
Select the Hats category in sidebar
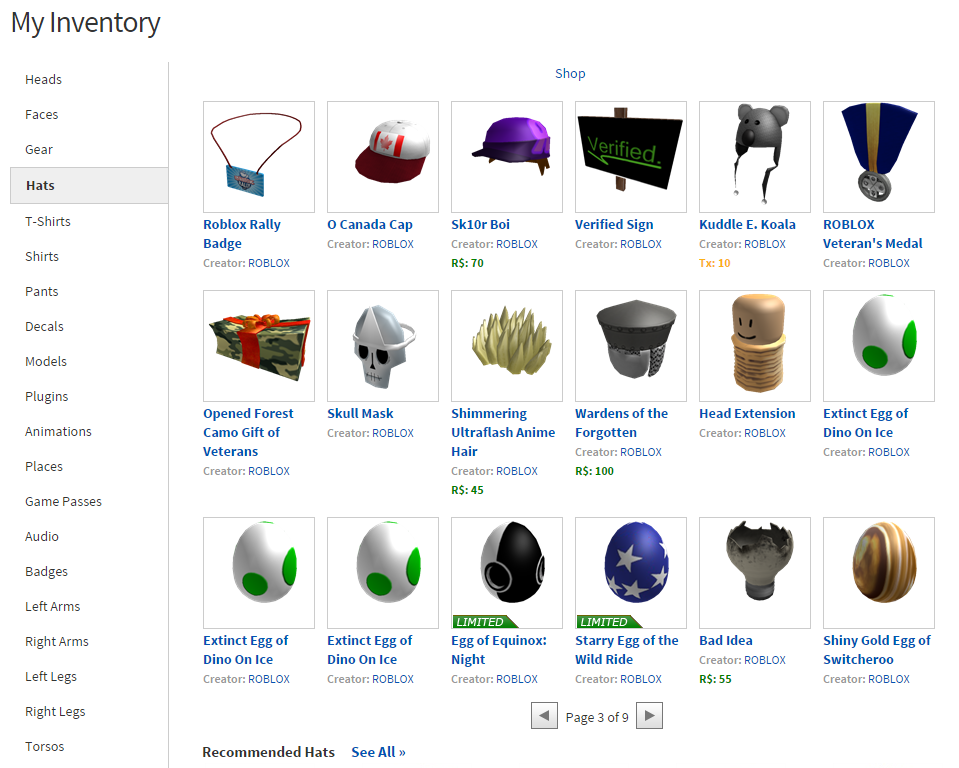tap(89, 185)
